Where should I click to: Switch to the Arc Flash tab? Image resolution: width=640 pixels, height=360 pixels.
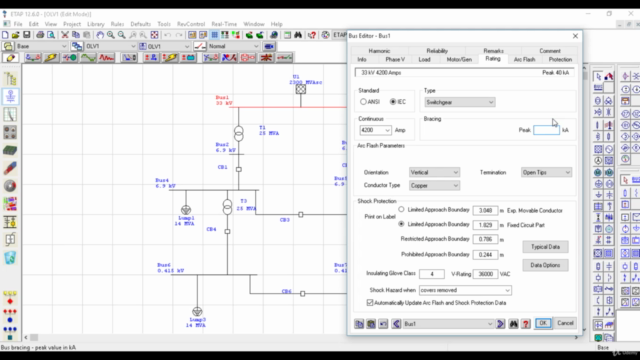tap(524, 60)
